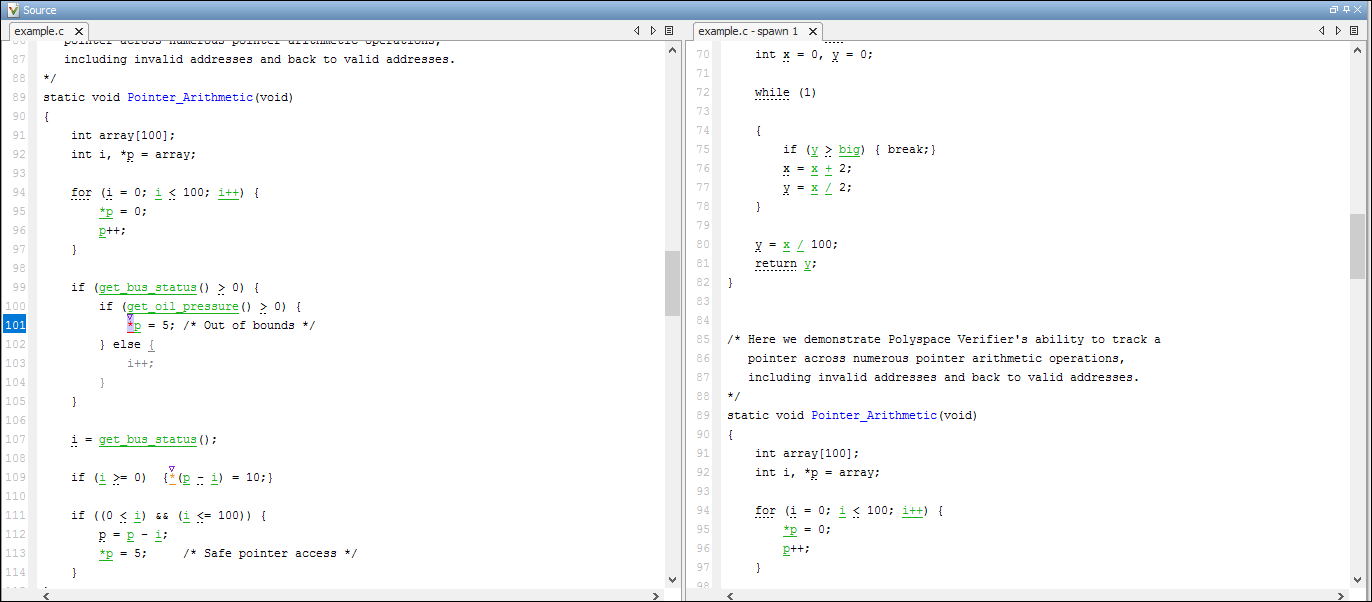
Task: Close the example.c tab in left pane
Action: [x=79, y=32]
